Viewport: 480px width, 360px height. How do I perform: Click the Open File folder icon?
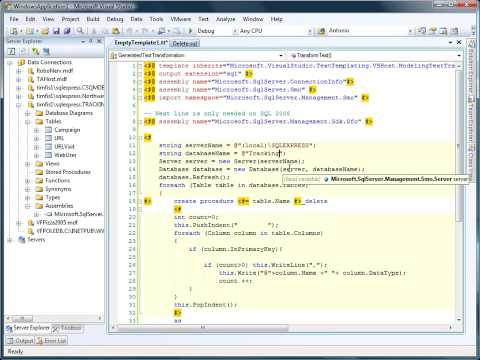point(45,31)
